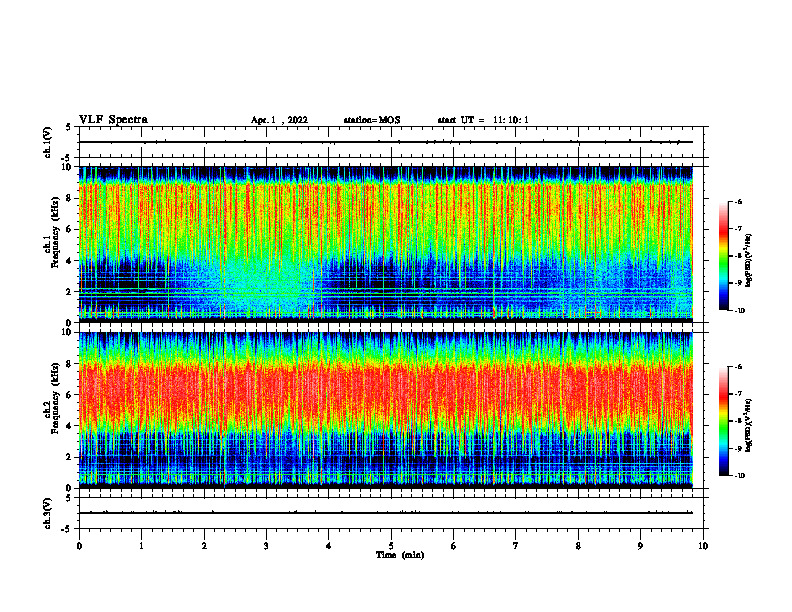This screenshot has width=792, height=612.
Task: Click the ch.2 colorbar unit label
Action: pyautogui.click(x=749, y=425)
